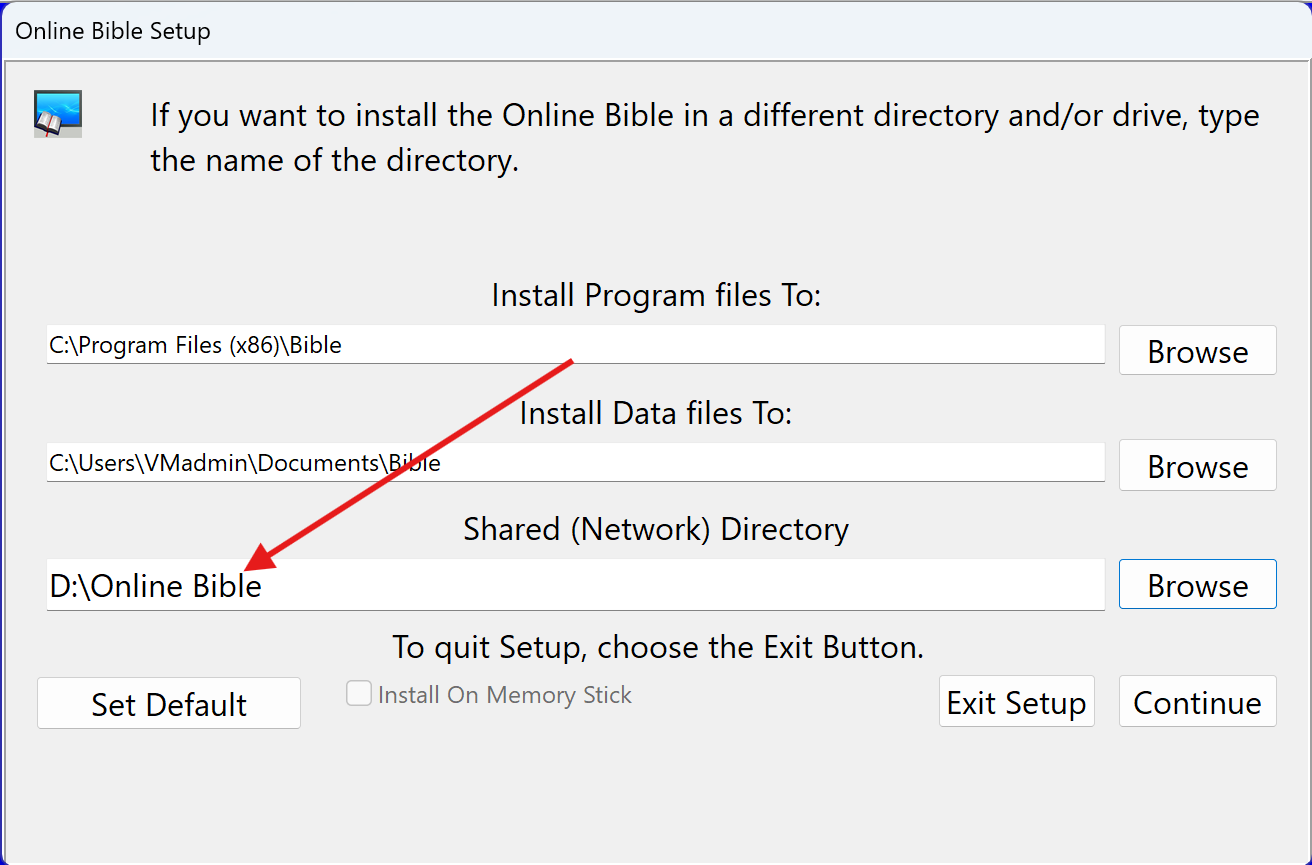Image resolution: width=1312 pixels, height=865 pixels.
Task: Click the 'Shared (Network) Directory' label
Action: coord(656,529)
